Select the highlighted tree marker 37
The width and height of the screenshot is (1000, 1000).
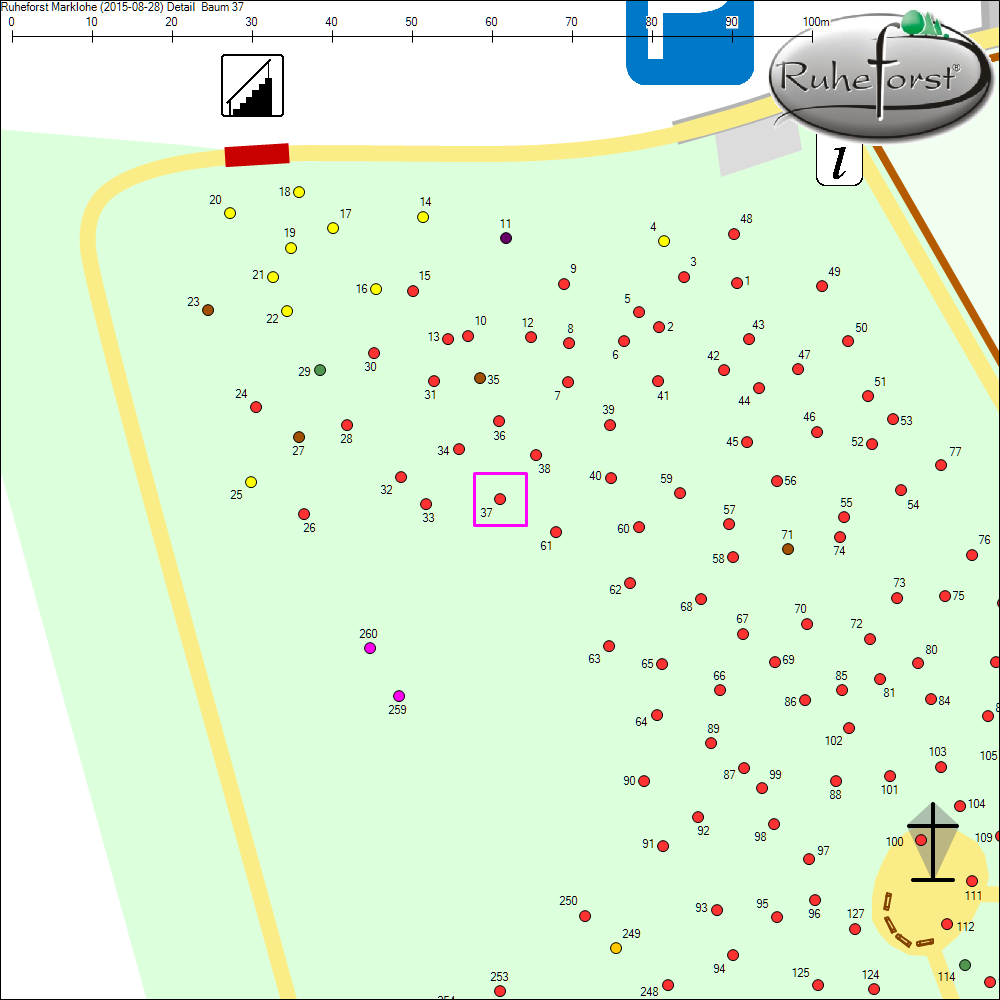click(x=500, y=499)
